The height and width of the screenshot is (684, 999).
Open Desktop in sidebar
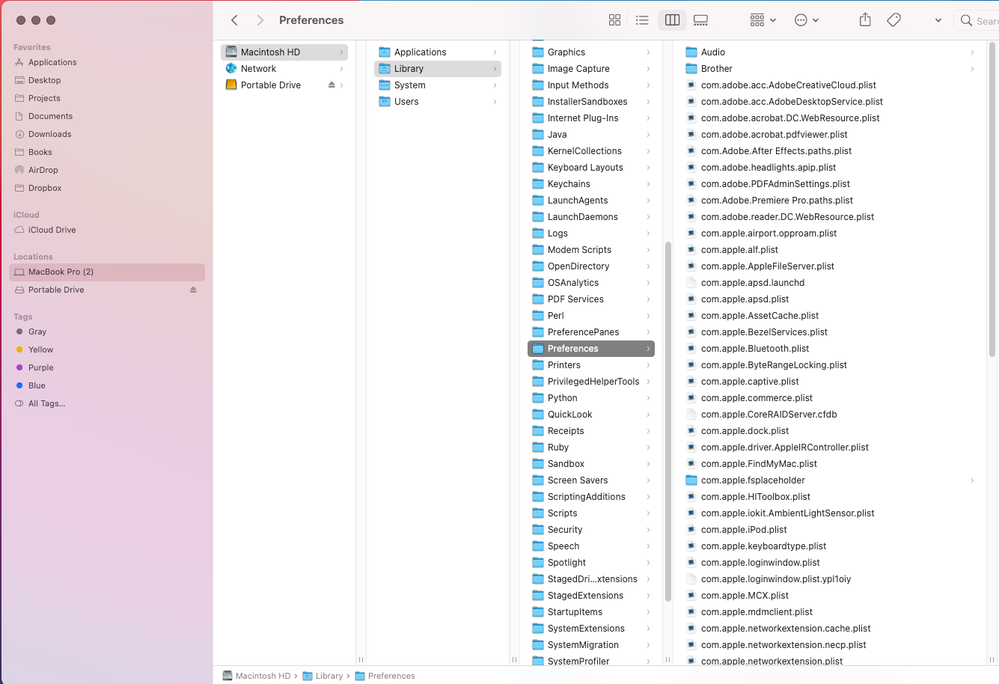(x=45, y=80)
